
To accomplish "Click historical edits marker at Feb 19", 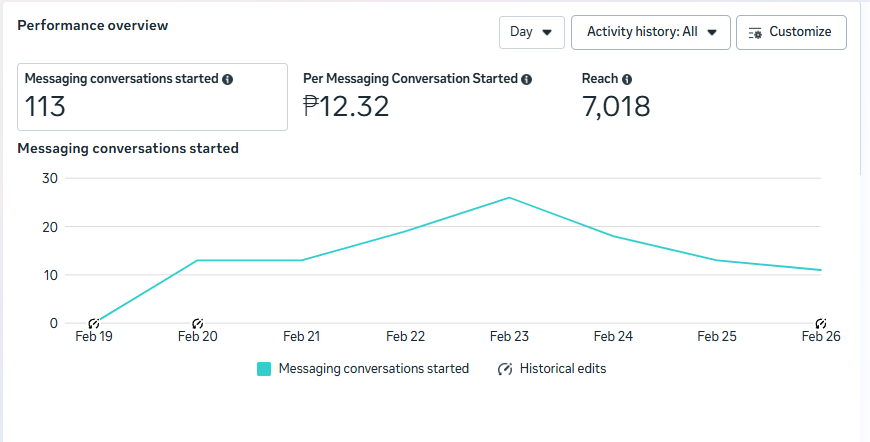I will tap(94, 323).
